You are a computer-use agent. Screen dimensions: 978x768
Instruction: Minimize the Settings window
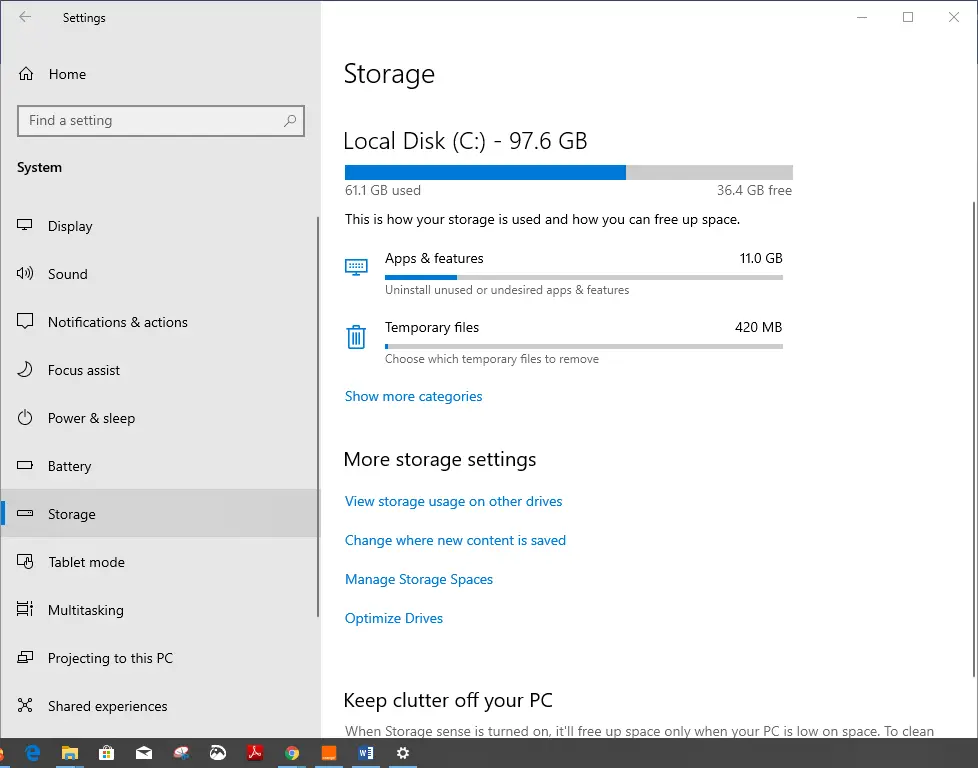862,17
